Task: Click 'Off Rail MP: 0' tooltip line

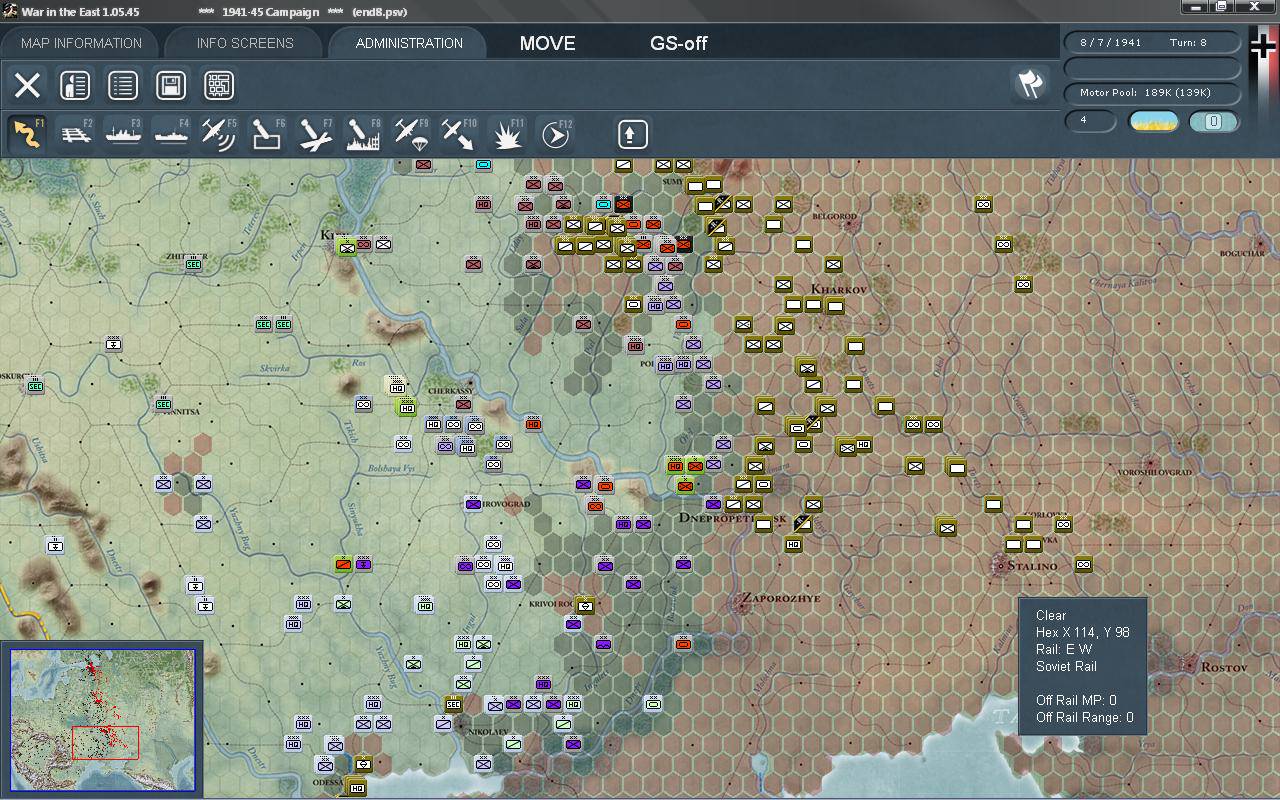Action: click(x=1076, y=700)
